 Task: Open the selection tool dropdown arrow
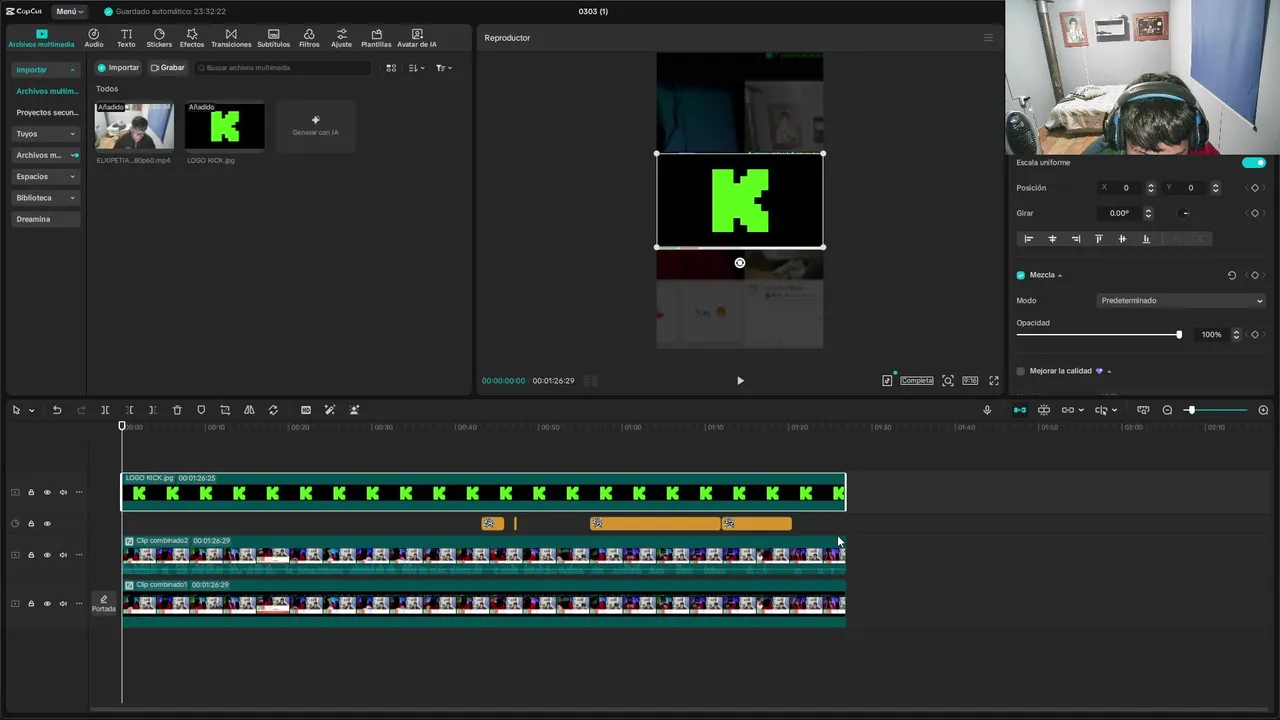tap(31, 411)
